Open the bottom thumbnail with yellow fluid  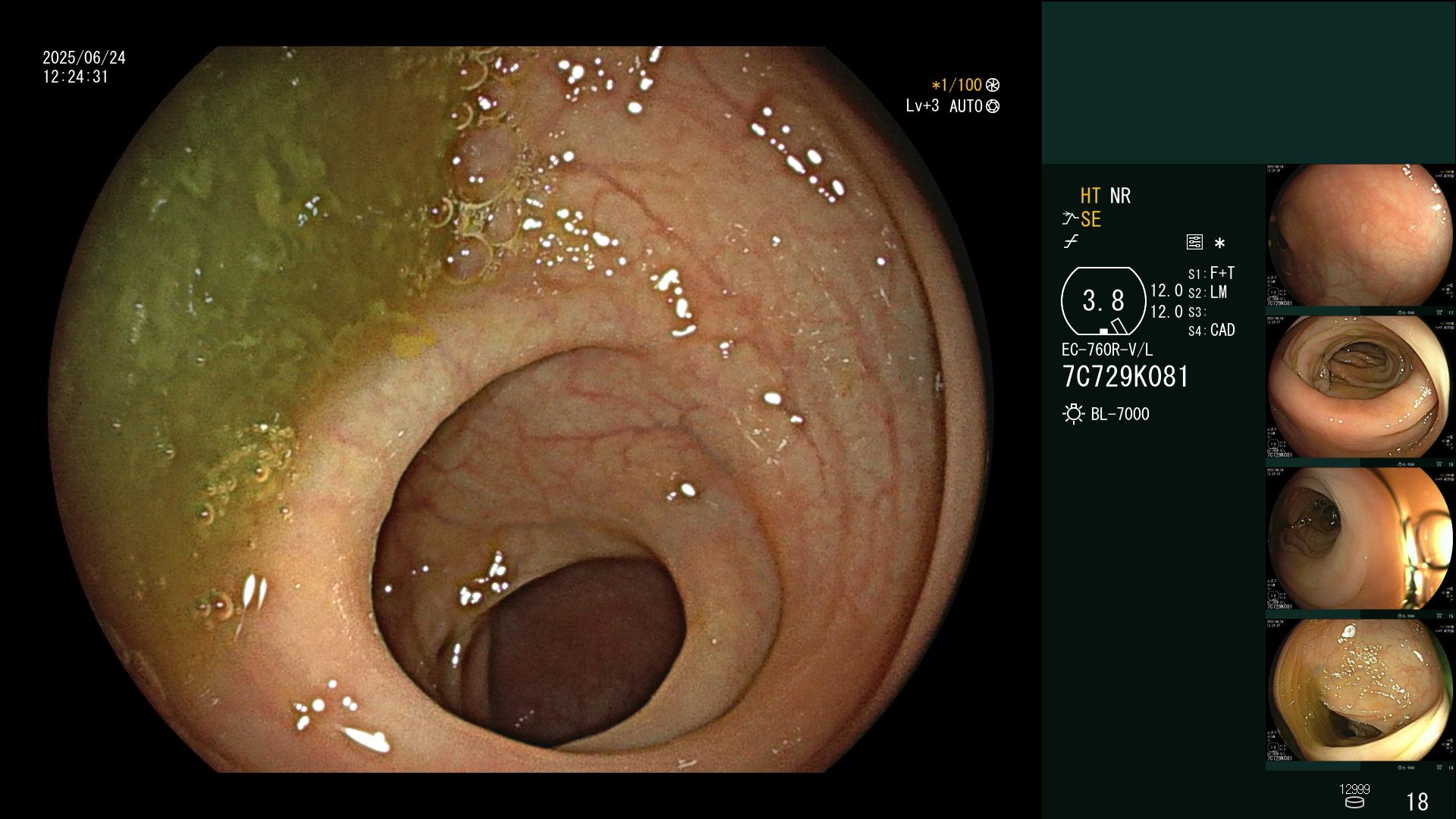tap(1360, 691)
